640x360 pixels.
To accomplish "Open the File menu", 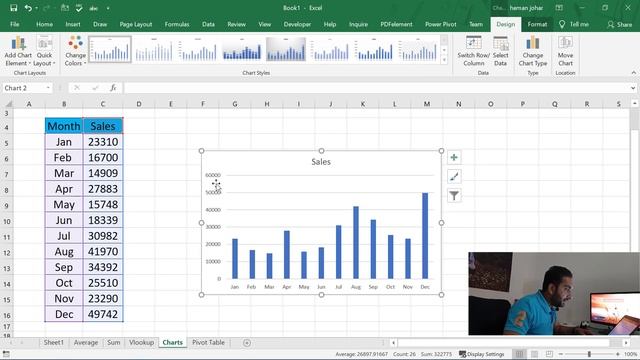I will (x=15, y=24).
